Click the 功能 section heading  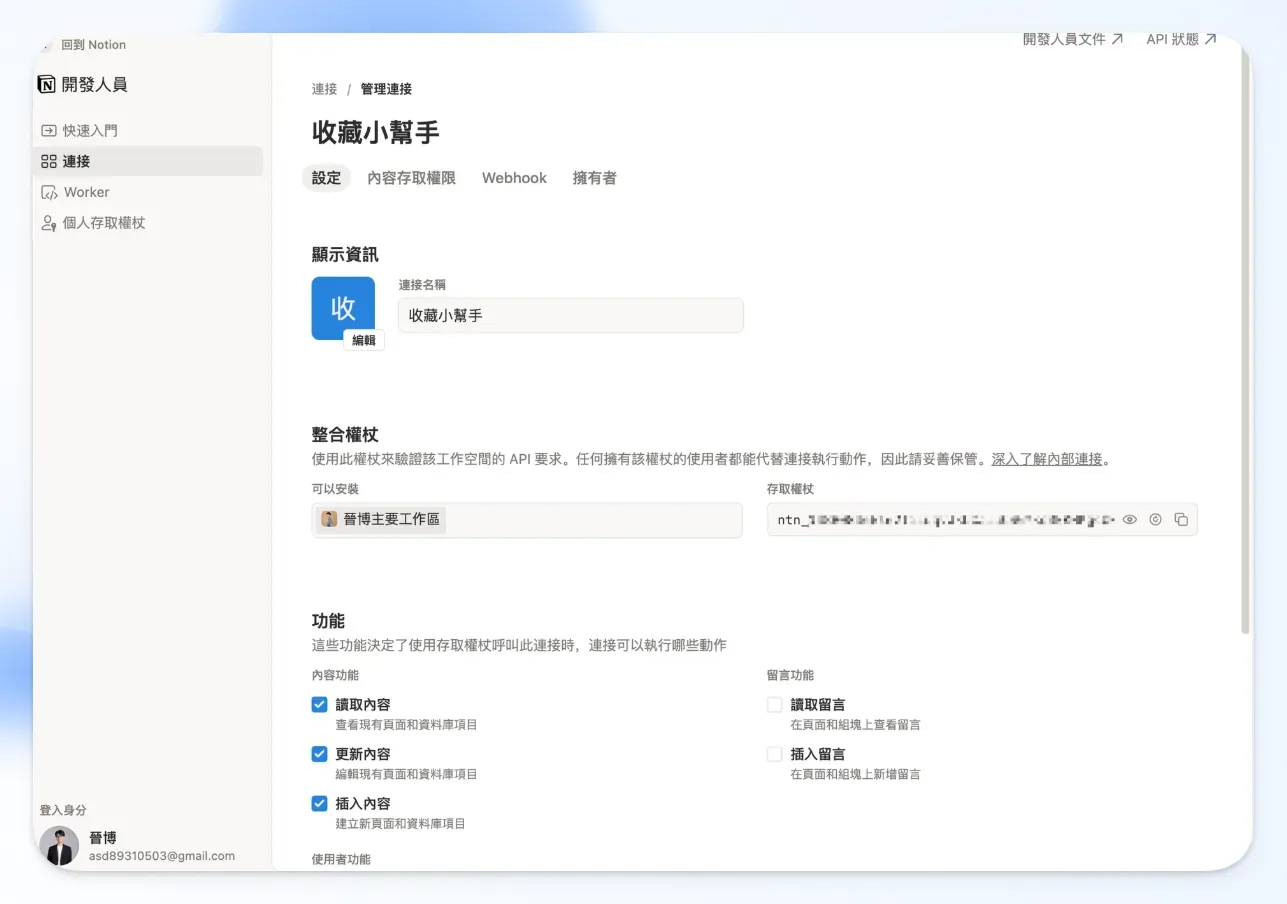tap(328, 621)
